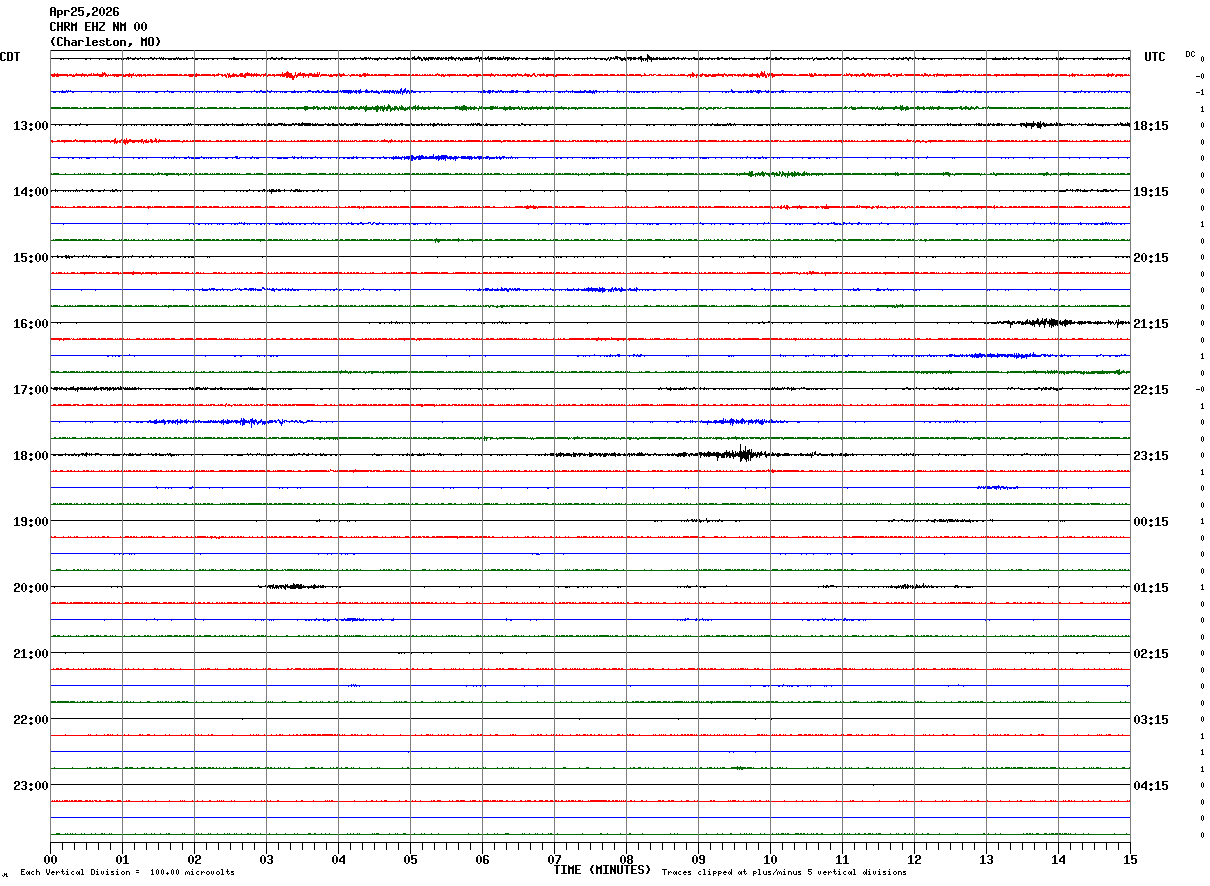
Task: Click minute 02 on the time axis
Action: tap(194, 860)
